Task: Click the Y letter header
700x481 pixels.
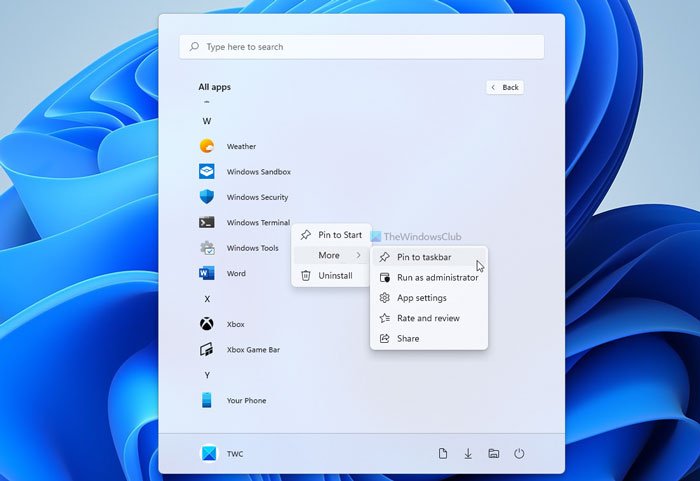Action: 207,375
